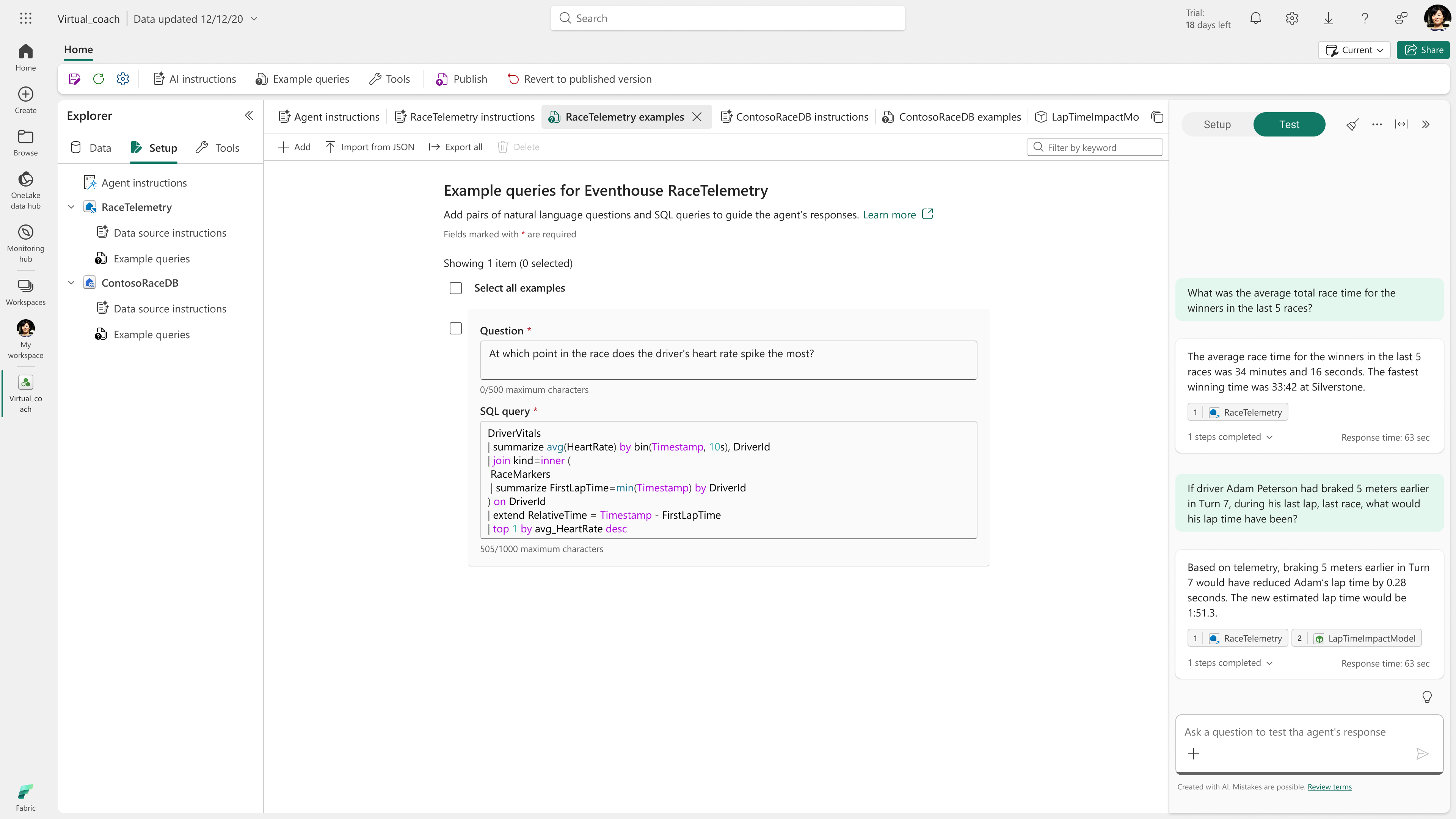Send the test question with the arrow icon
This screenshot has height=819, width=1456.
[1422, 753]
